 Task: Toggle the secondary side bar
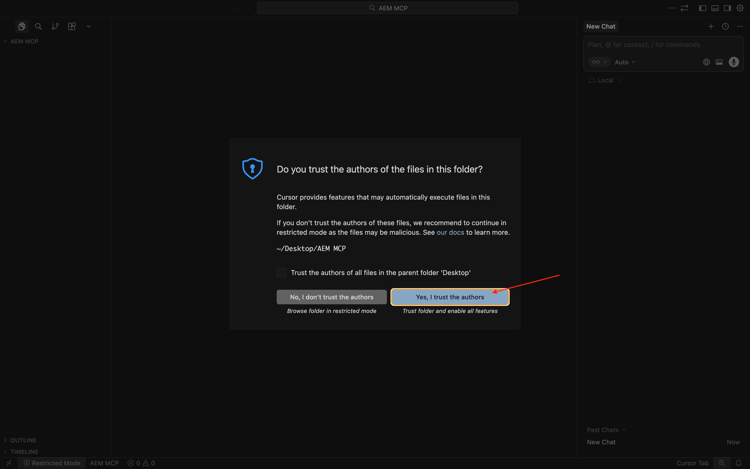[727, 8]
